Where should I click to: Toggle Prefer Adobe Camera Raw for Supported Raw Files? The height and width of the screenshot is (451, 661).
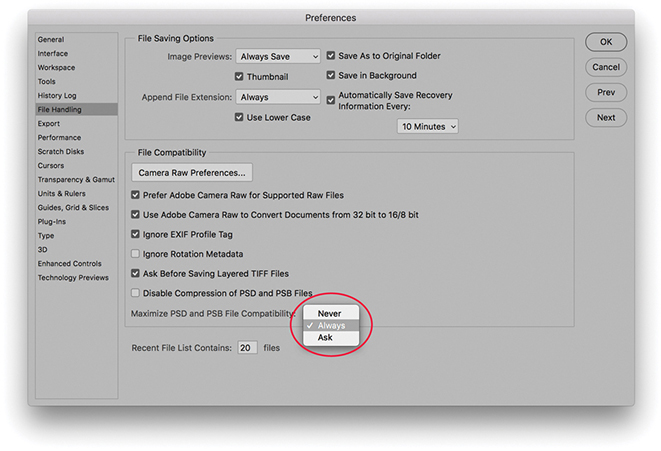(x=135, y=195)
